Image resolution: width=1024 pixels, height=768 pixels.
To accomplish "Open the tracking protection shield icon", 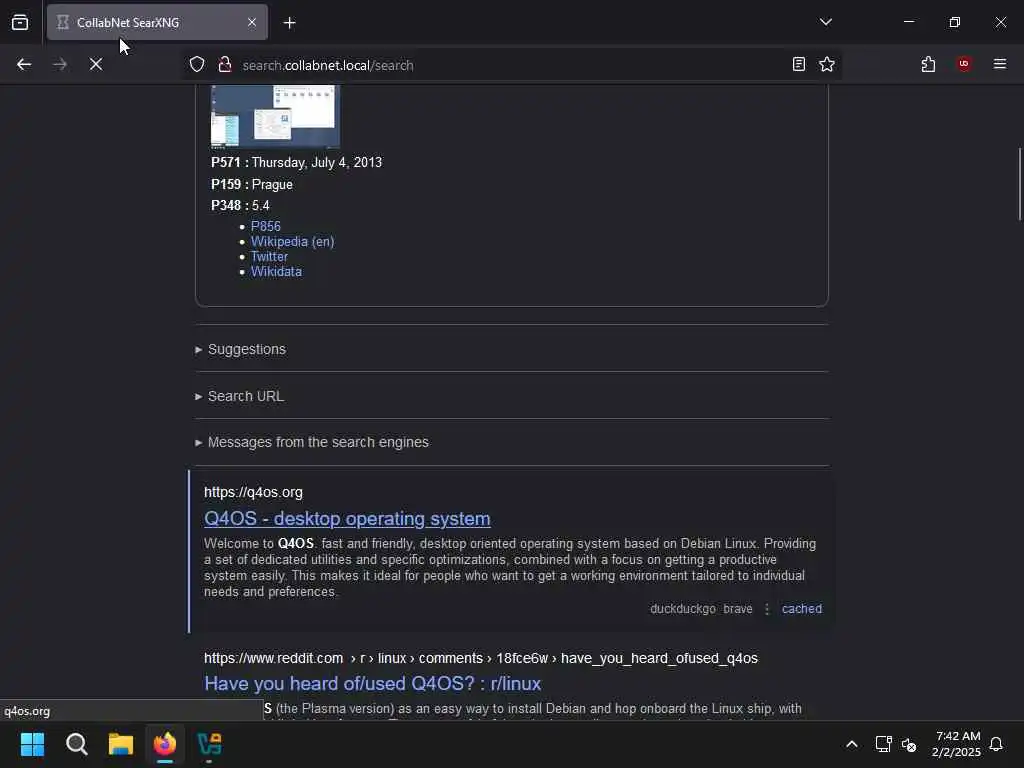I will 197,64.
